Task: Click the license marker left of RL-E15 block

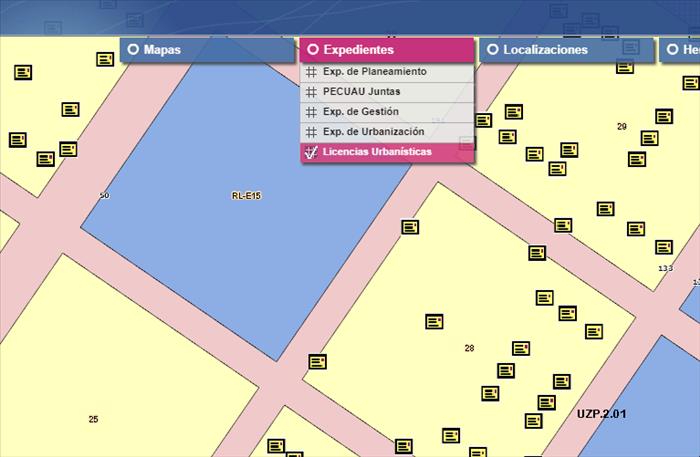Action: click(68, 149)
